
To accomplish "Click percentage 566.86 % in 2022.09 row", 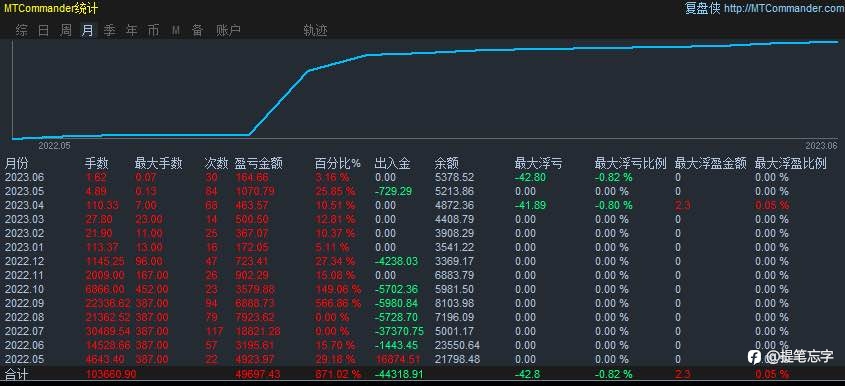I will 338,304.
